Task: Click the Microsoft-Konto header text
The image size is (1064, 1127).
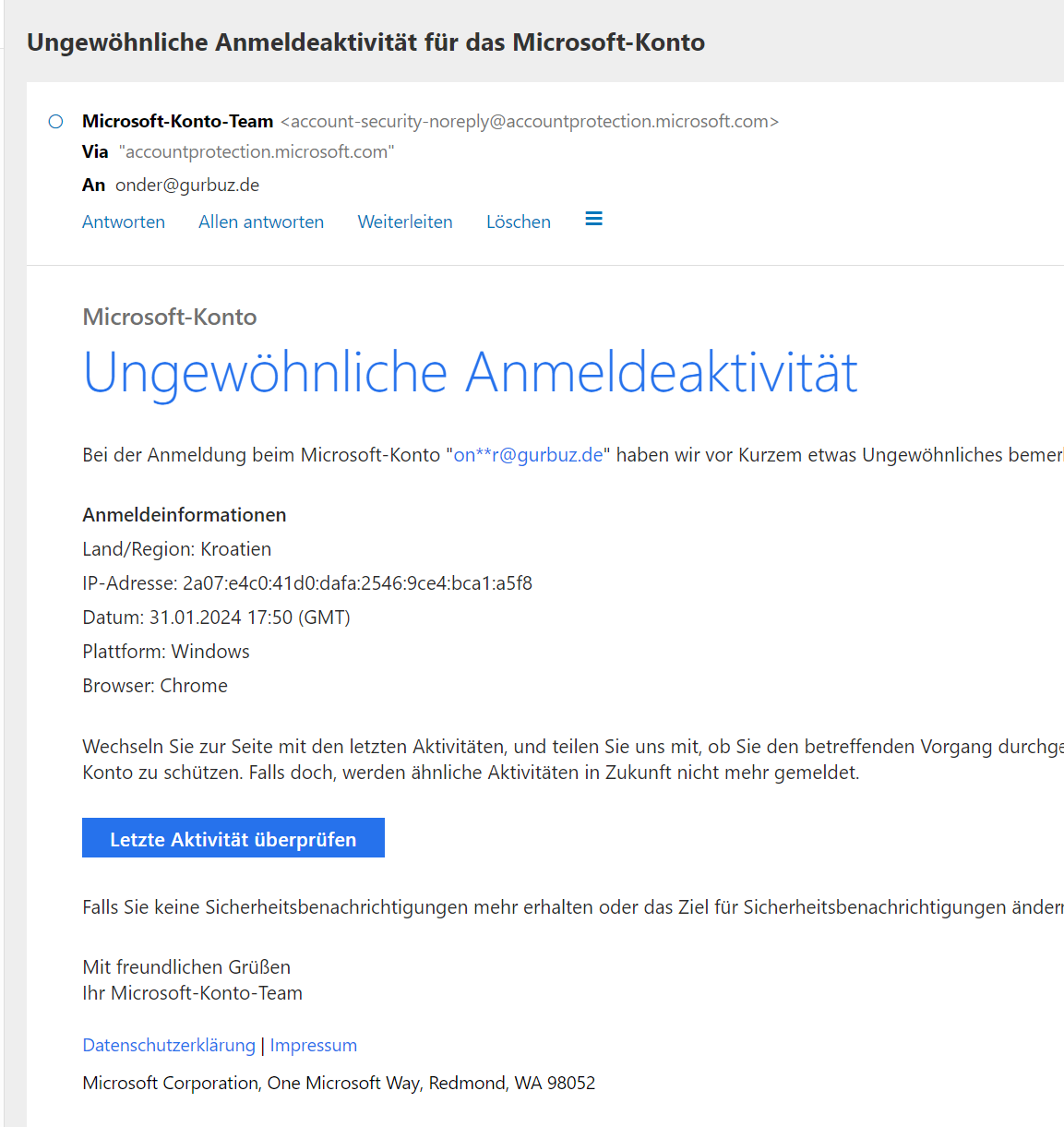Action: point(170,317)
